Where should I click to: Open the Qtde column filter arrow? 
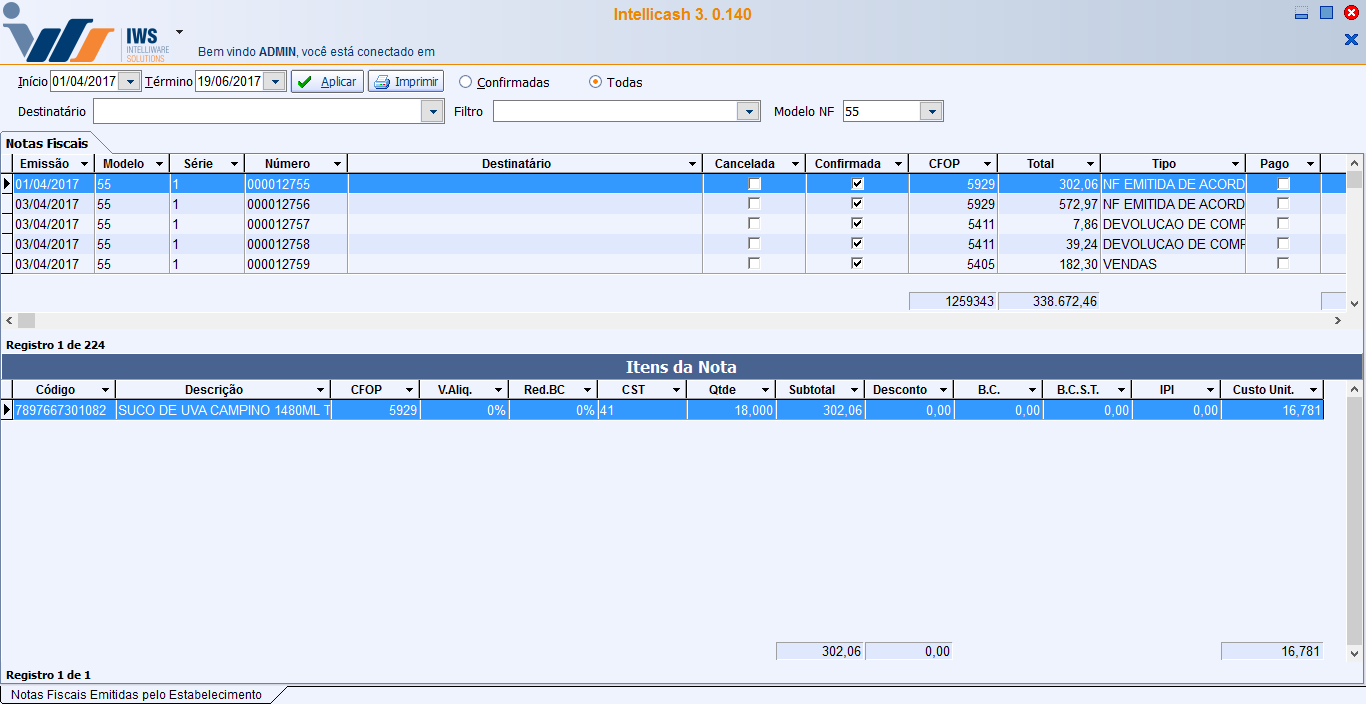[x=765, y=390]
